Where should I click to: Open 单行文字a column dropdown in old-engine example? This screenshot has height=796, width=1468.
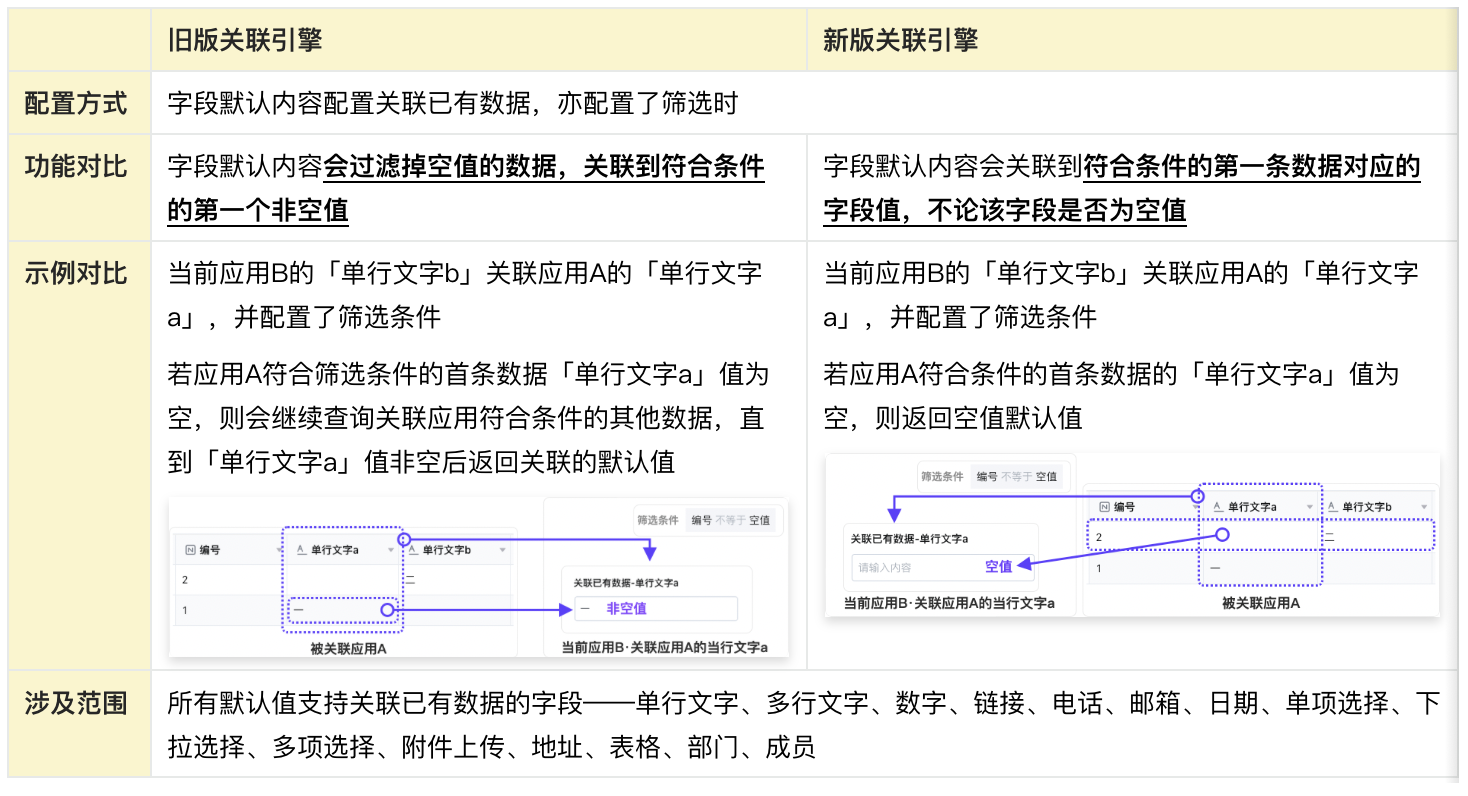(391, 550)
